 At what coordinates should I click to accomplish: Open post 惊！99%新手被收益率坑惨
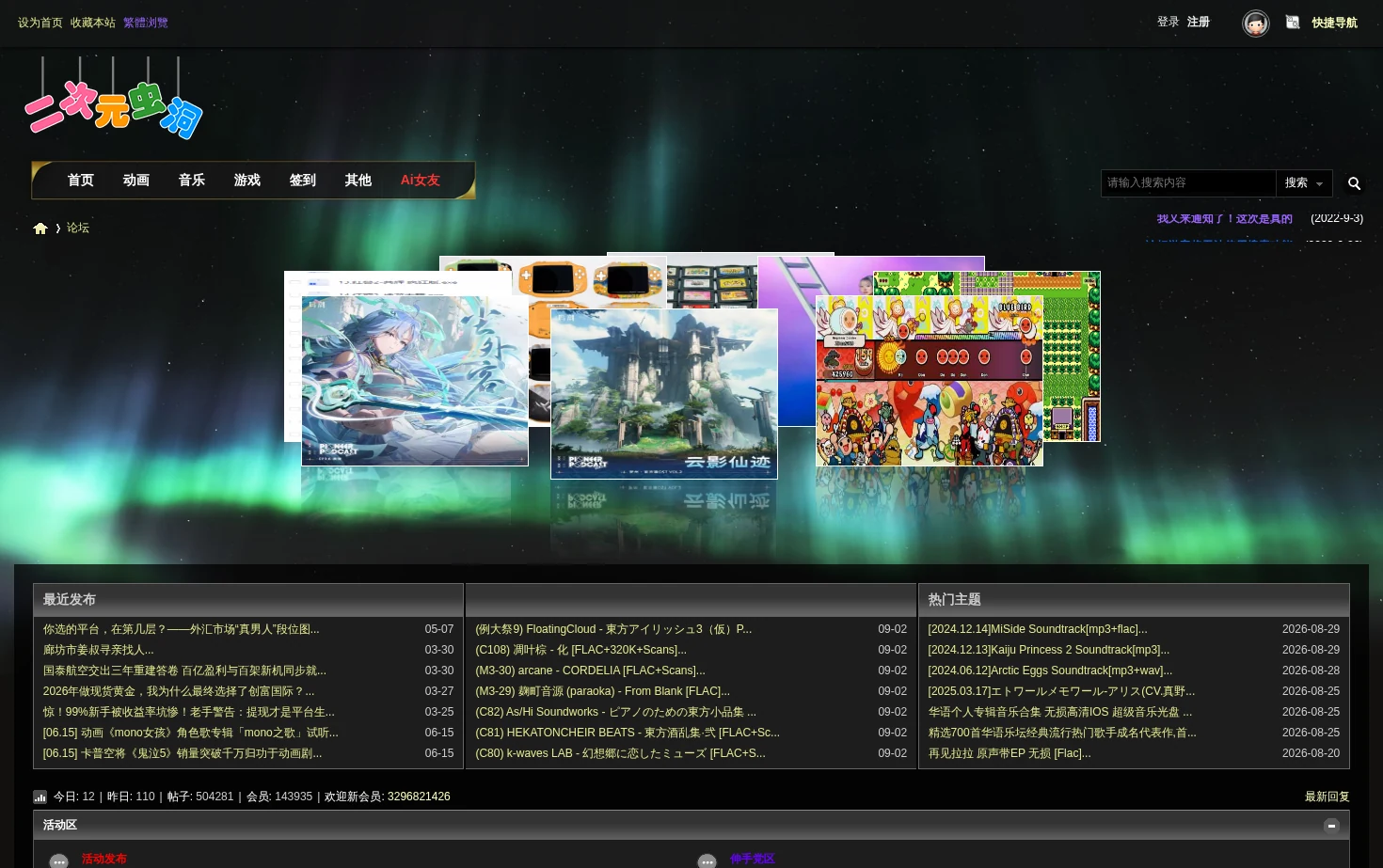click(189, 712)
